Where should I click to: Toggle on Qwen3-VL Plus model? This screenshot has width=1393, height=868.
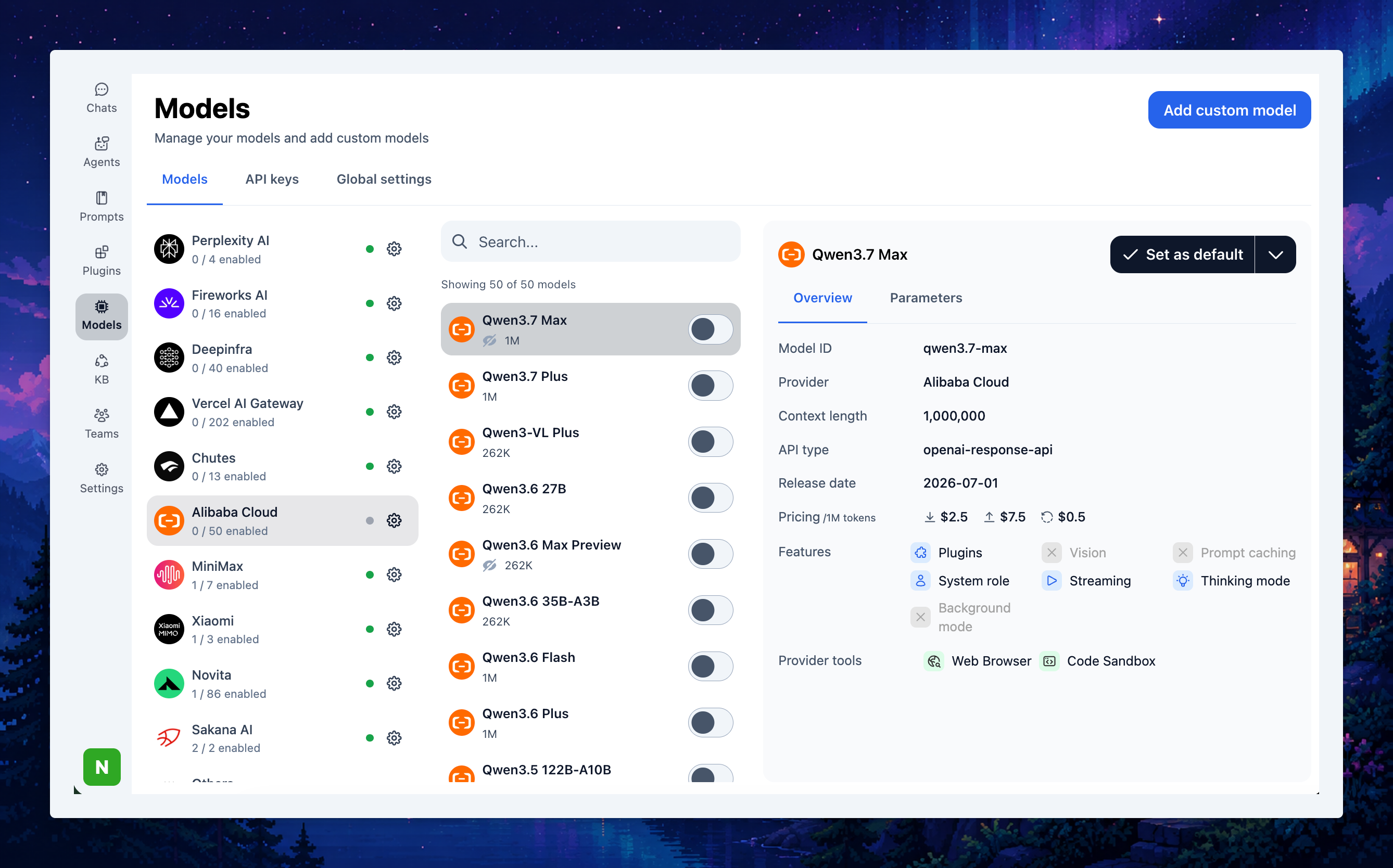point(710,442)
